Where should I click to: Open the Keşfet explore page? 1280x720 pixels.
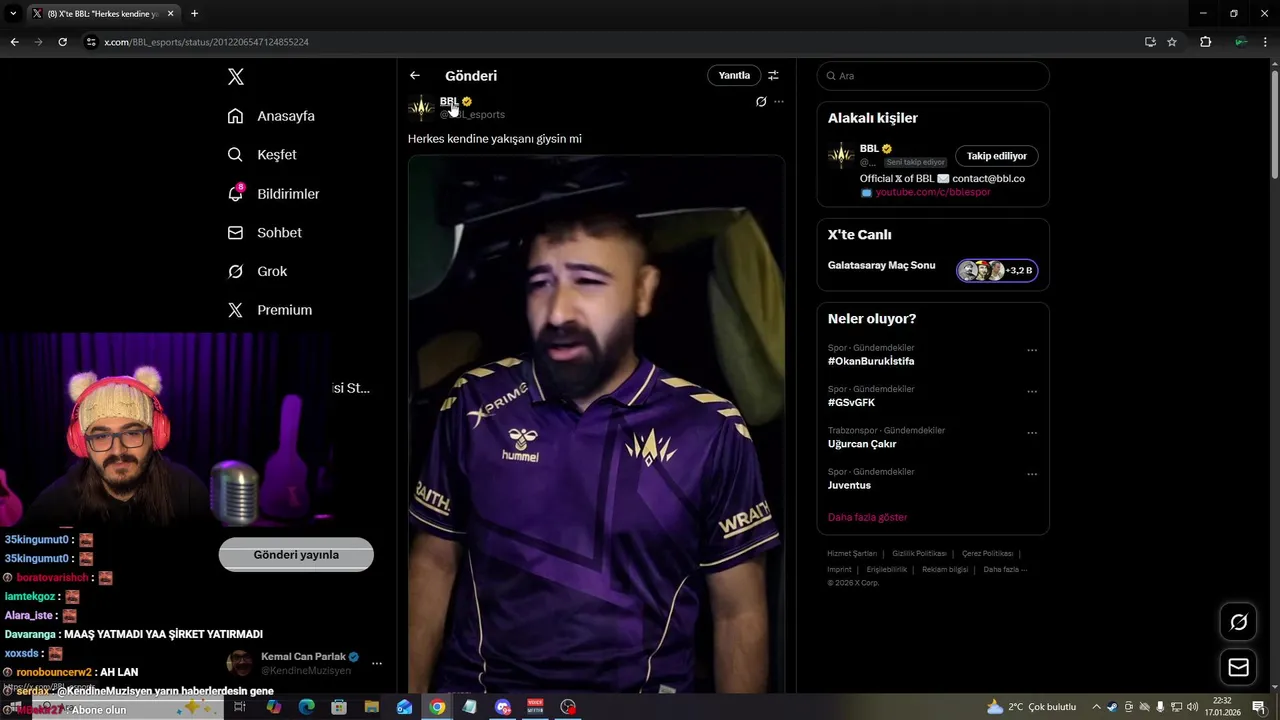pyautogui.click(x=262, y=155)
